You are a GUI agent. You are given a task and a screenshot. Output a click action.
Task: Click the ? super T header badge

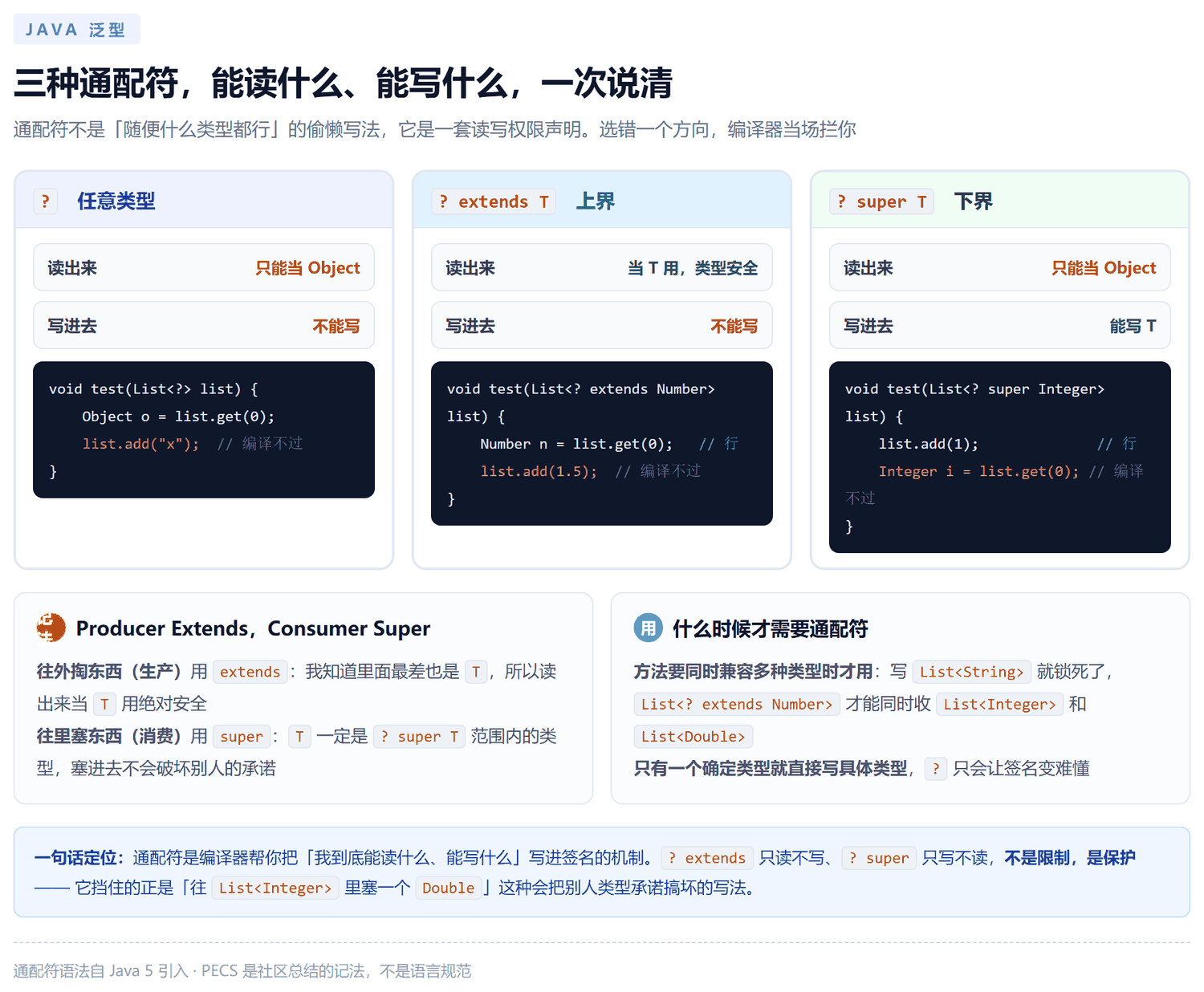(882, 201)
